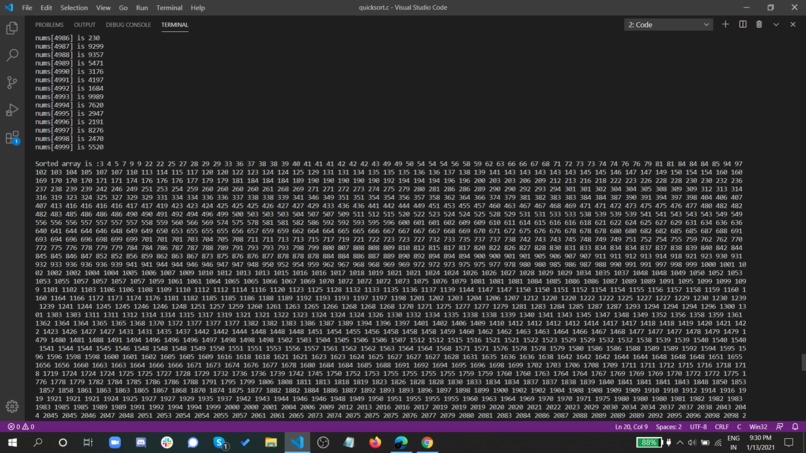Open the feedback icon in status bar
The image size is (806, 453).
[779, 426]
